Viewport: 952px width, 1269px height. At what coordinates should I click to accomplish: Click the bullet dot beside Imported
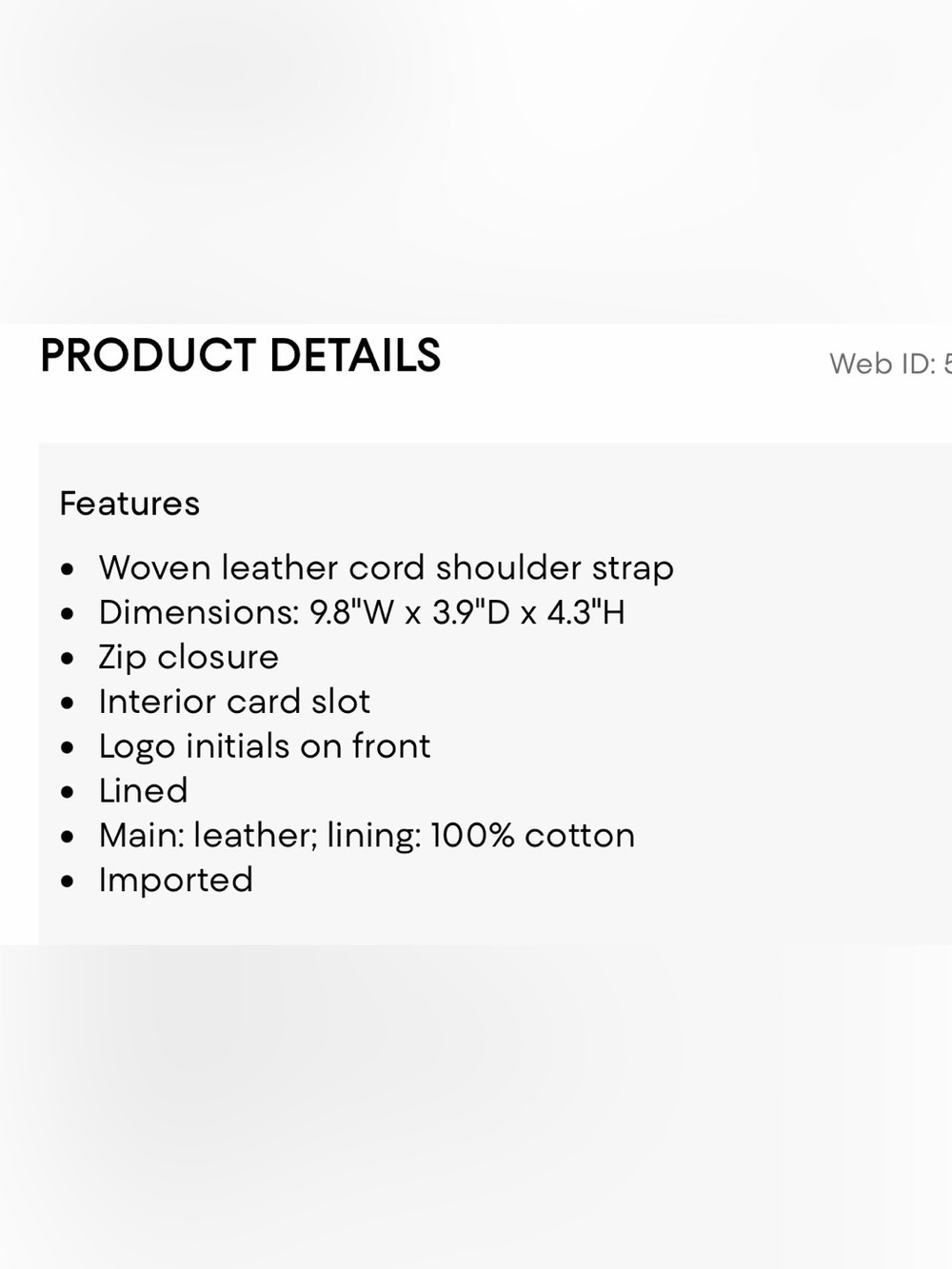[67, 883]
